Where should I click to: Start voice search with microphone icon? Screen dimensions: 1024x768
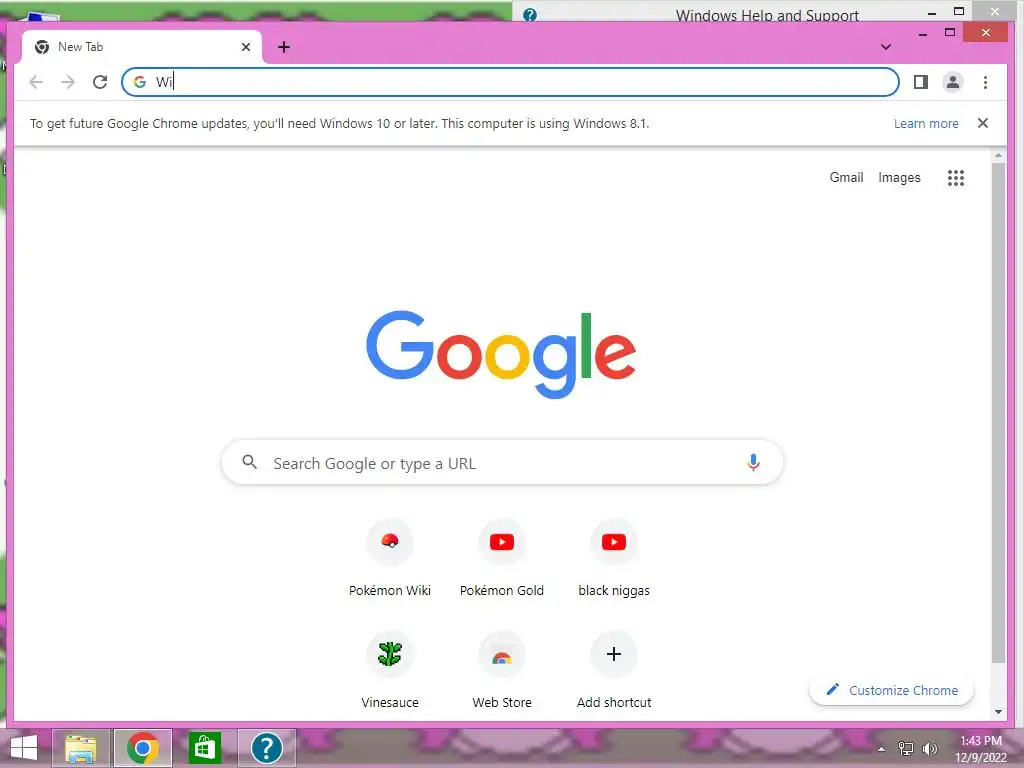click(753, 462)
